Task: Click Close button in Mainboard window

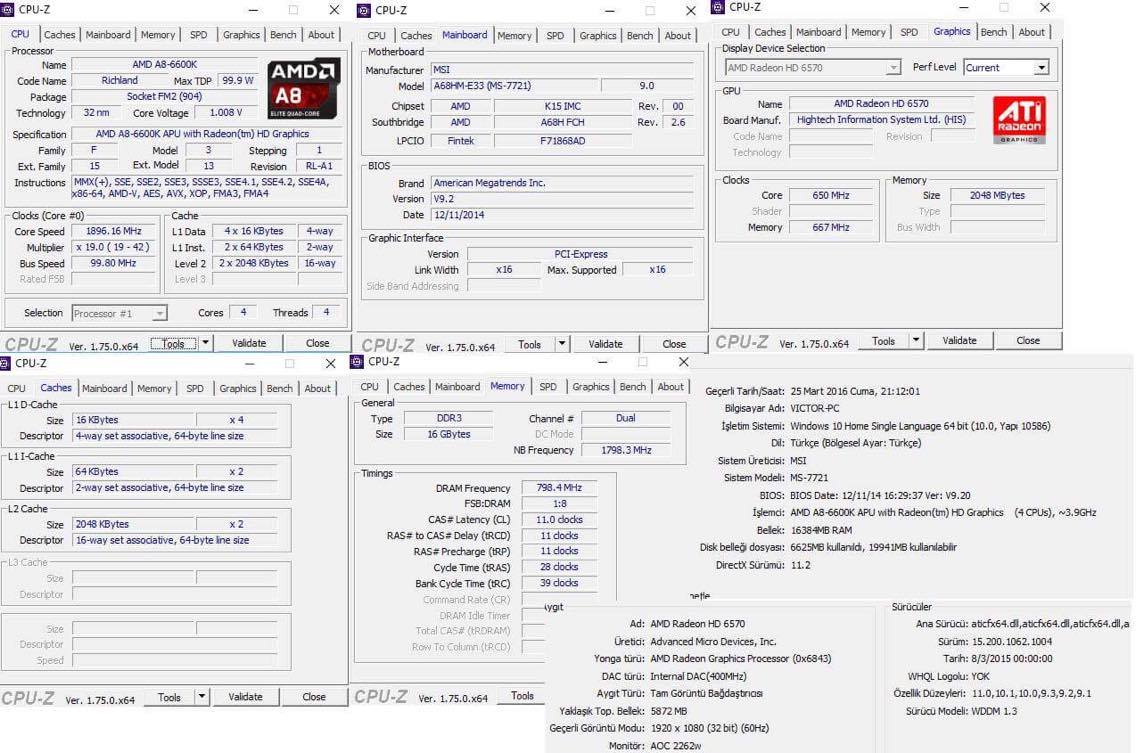Action: [x=674, y=344]
